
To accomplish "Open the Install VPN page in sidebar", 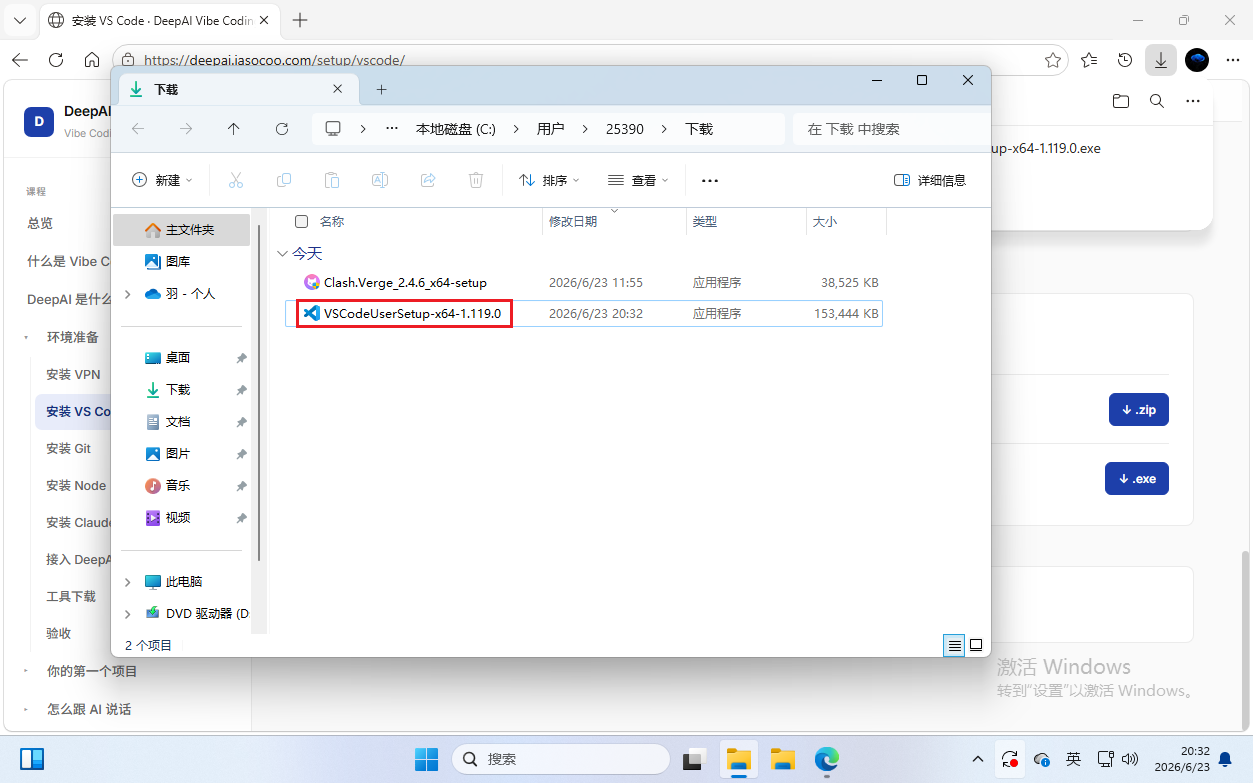I will pos(73,374).
